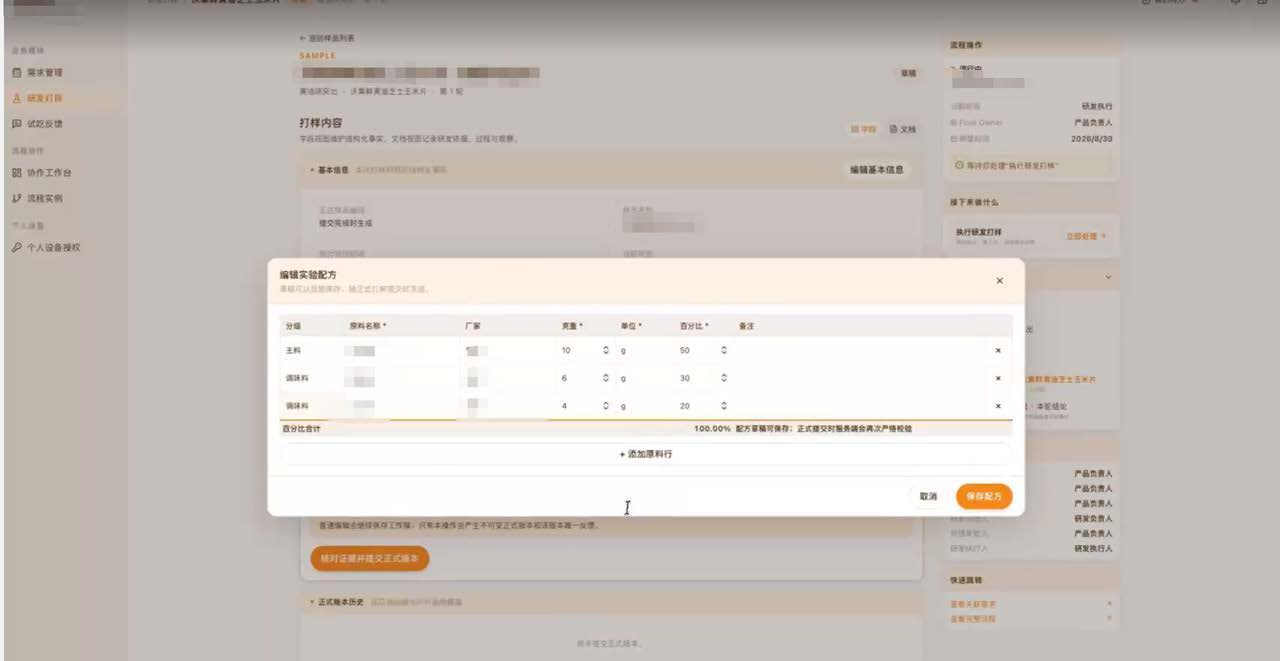1280x661 pixels.
Task: Click the 克重 field containing 4
Action: (x=585, y=406)
